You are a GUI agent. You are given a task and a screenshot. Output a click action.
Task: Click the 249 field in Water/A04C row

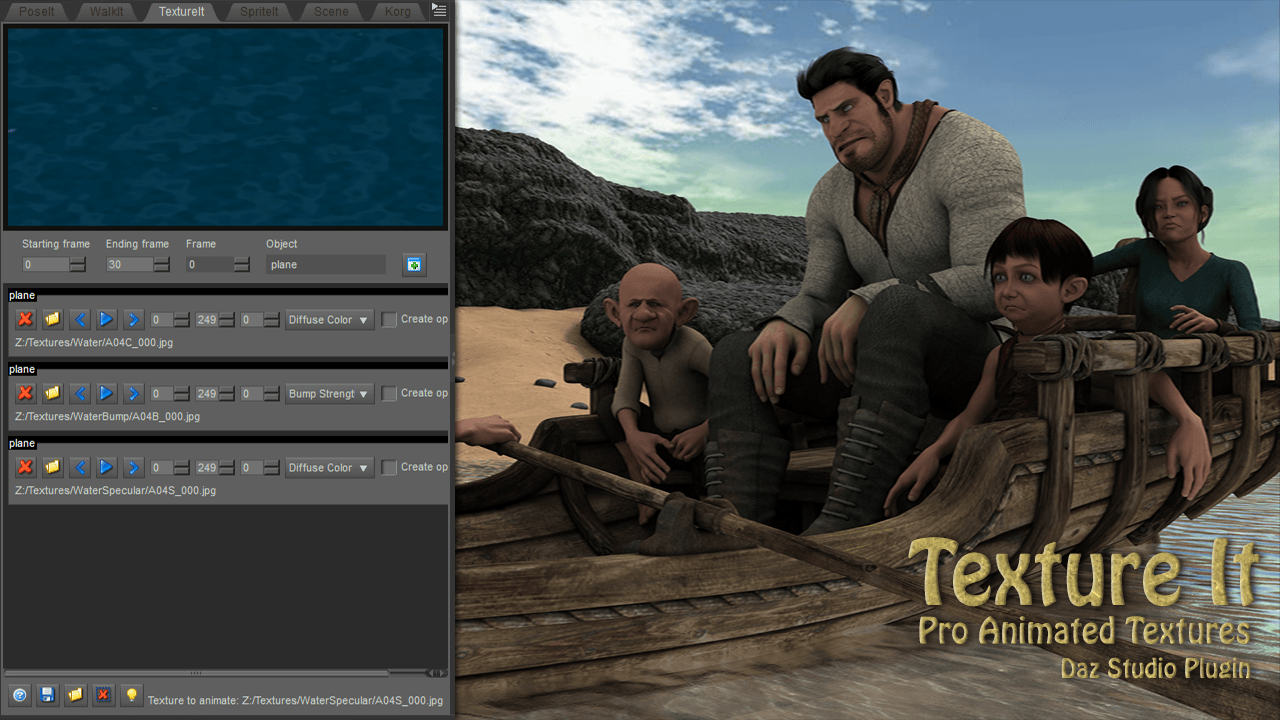tap(207, 320)
